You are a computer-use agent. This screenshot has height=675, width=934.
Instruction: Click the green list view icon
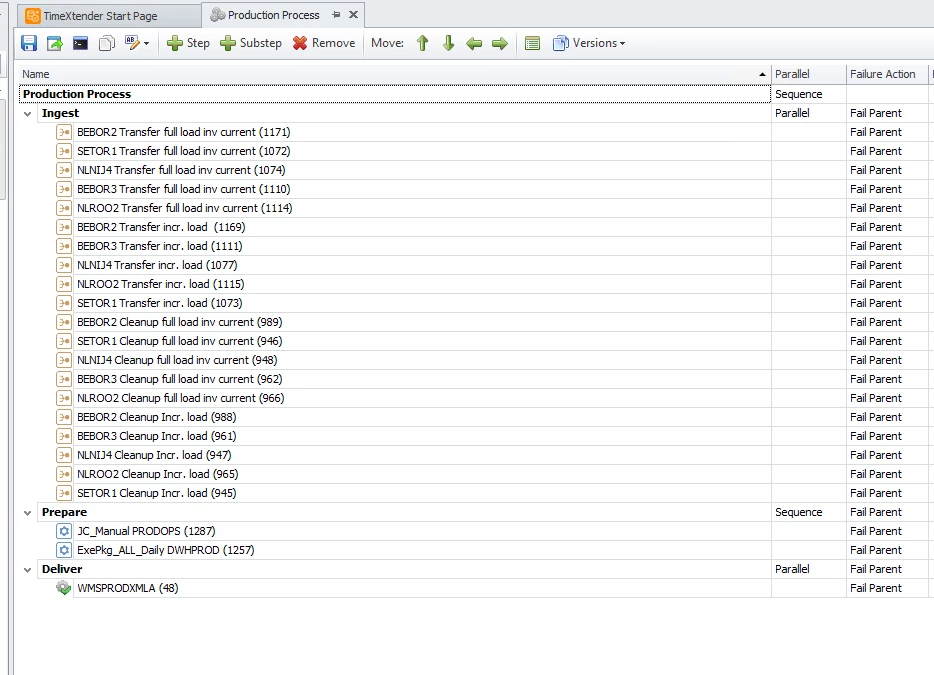(533, 43)
